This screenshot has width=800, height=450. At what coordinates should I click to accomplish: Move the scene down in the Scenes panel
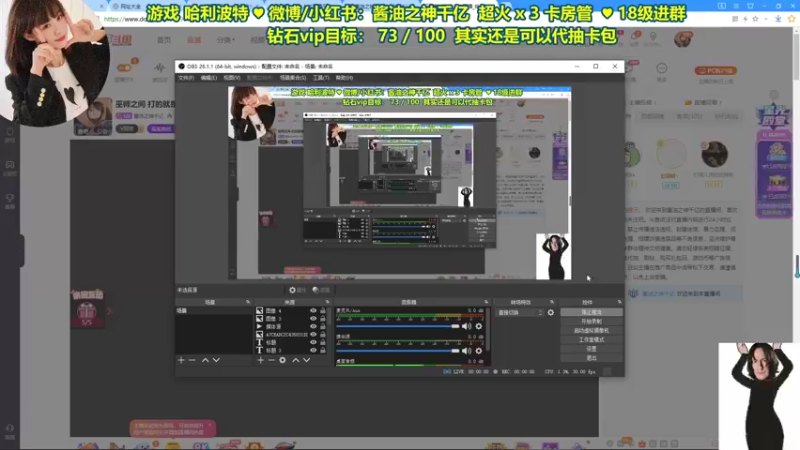click(216, 360)
